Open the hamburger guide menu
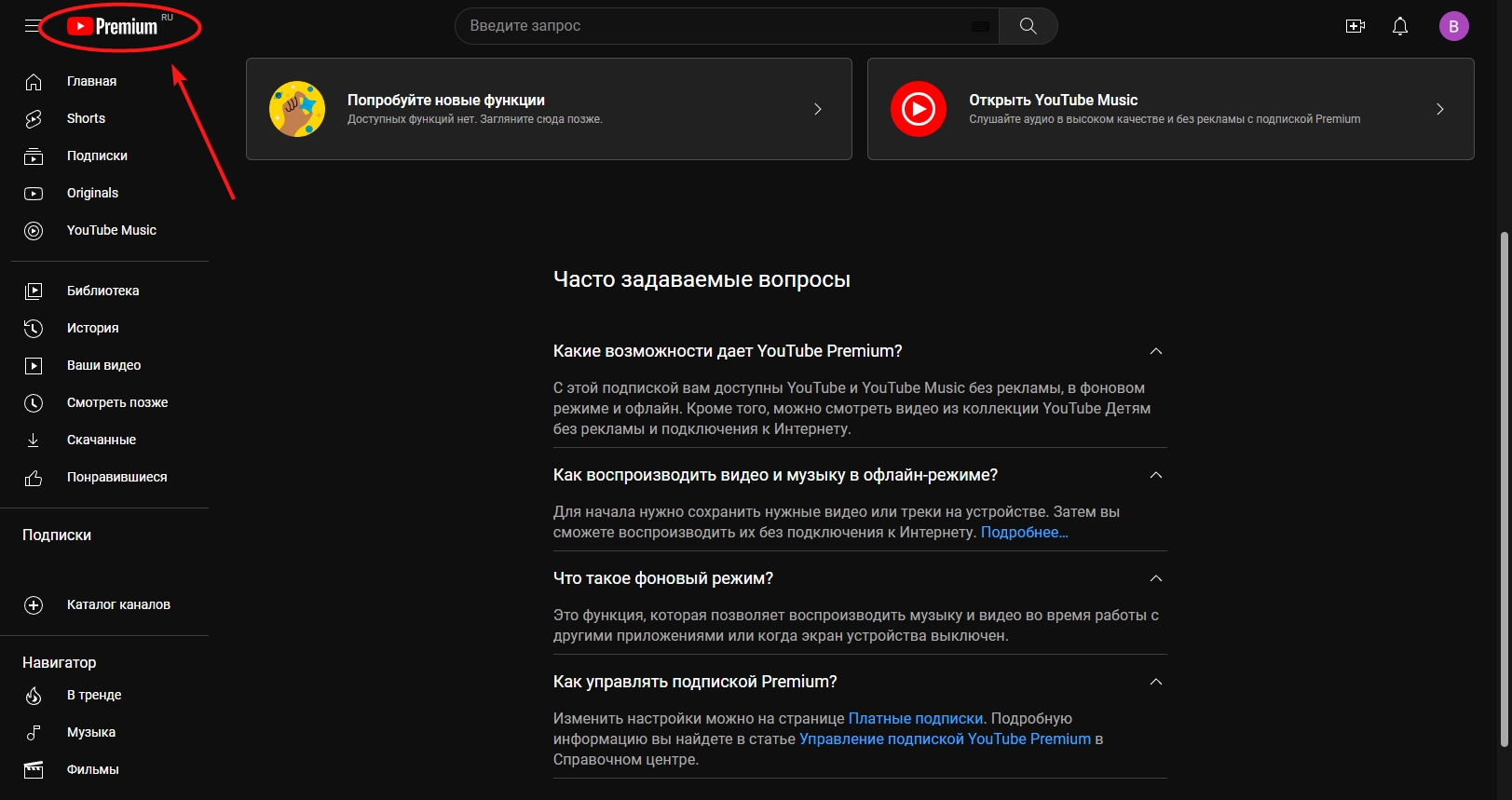Viewport: 1512px width, 800px height. (33, 26)
